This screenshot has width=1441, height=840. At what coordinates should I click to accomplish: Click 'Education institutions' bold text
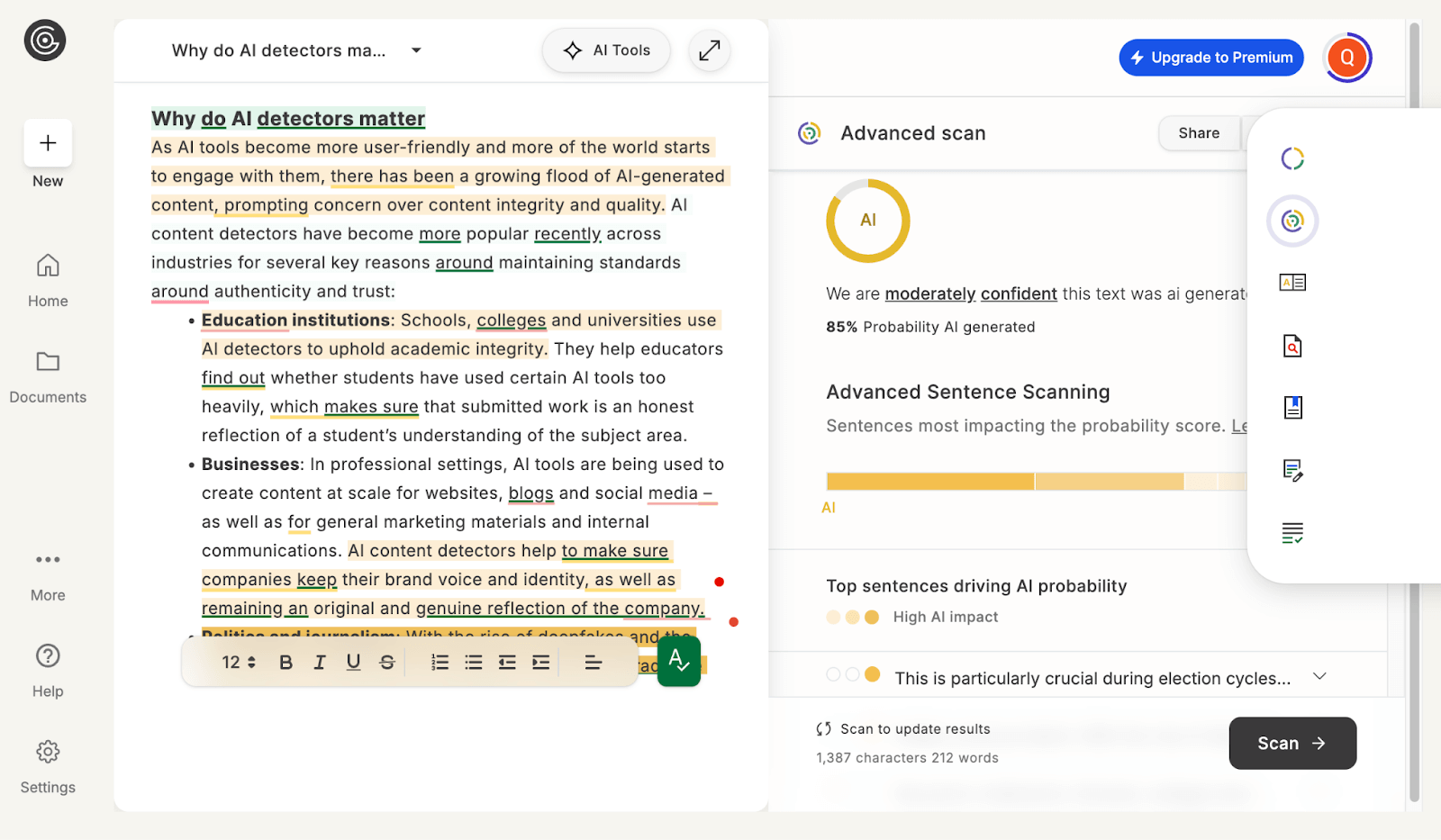(x=296, y=321)
